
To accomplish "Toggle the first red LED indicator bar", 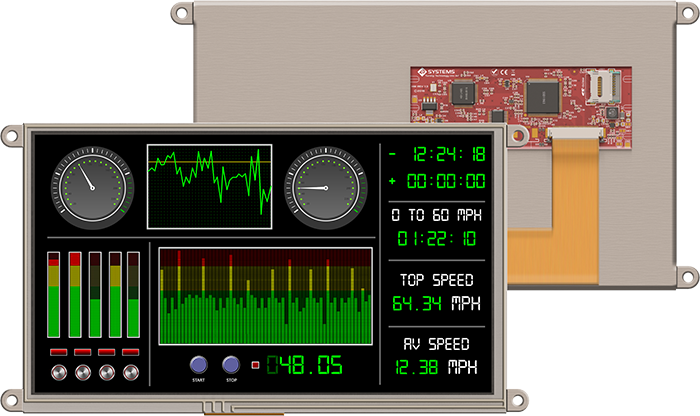I will pos(54,352).
